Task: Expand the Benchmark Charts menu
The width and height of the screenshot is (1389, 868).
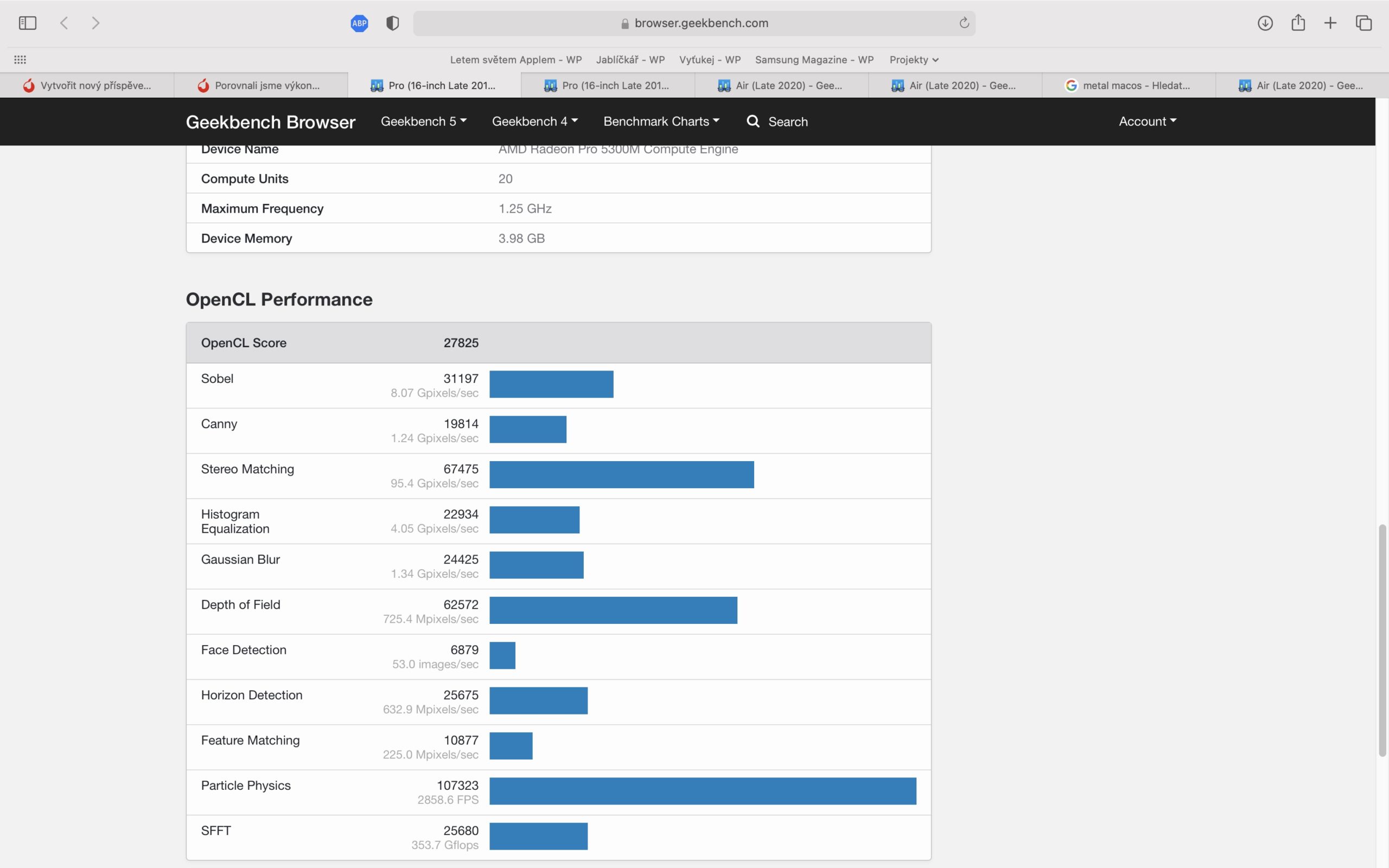Action: click(x=661, y=121)
